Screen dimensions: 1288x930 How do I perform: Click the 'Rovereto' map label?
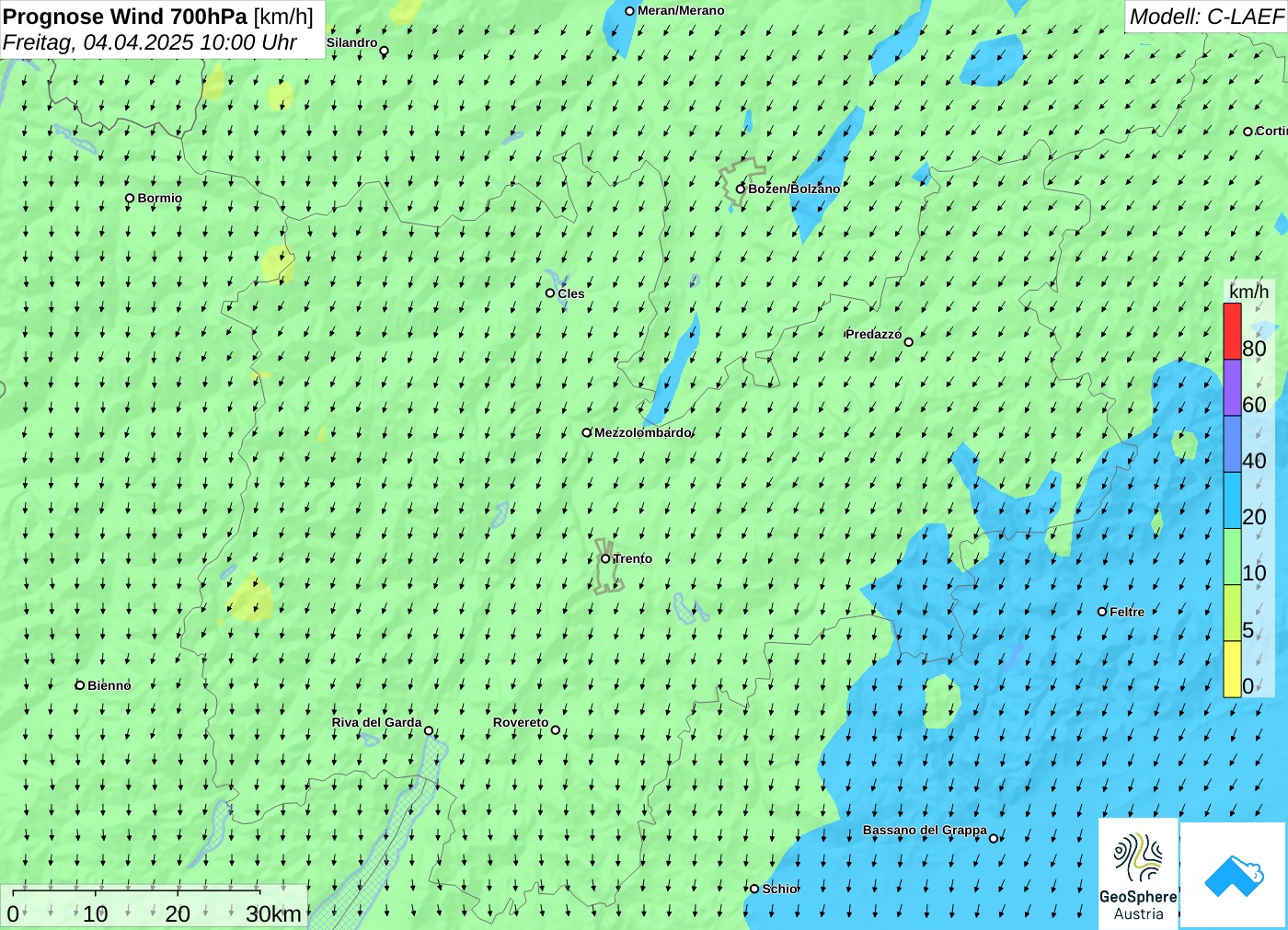coord(521,722)
